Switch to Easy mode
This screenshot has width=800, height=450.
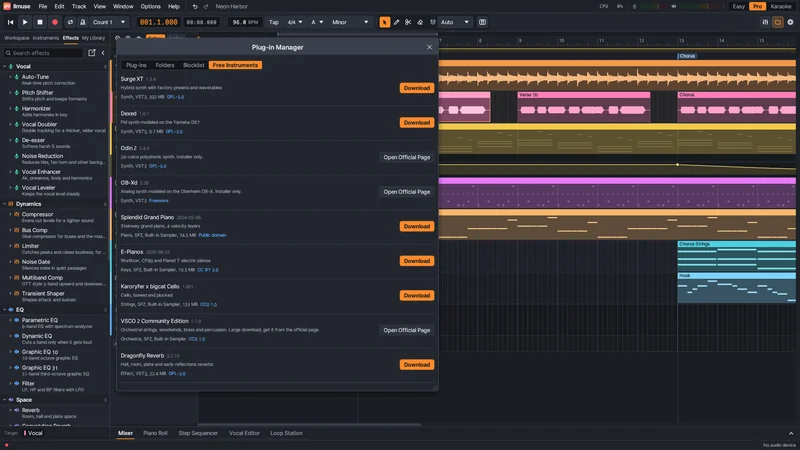[x=738, y=7]
